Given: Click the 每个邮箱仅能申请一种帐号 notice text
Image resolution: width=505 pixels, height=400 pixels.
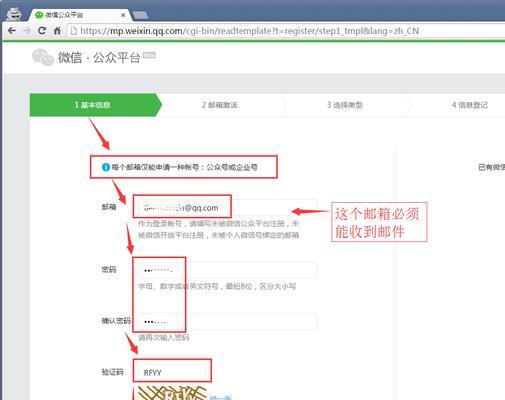Looking at the screenshot, I should pos(184,167).
